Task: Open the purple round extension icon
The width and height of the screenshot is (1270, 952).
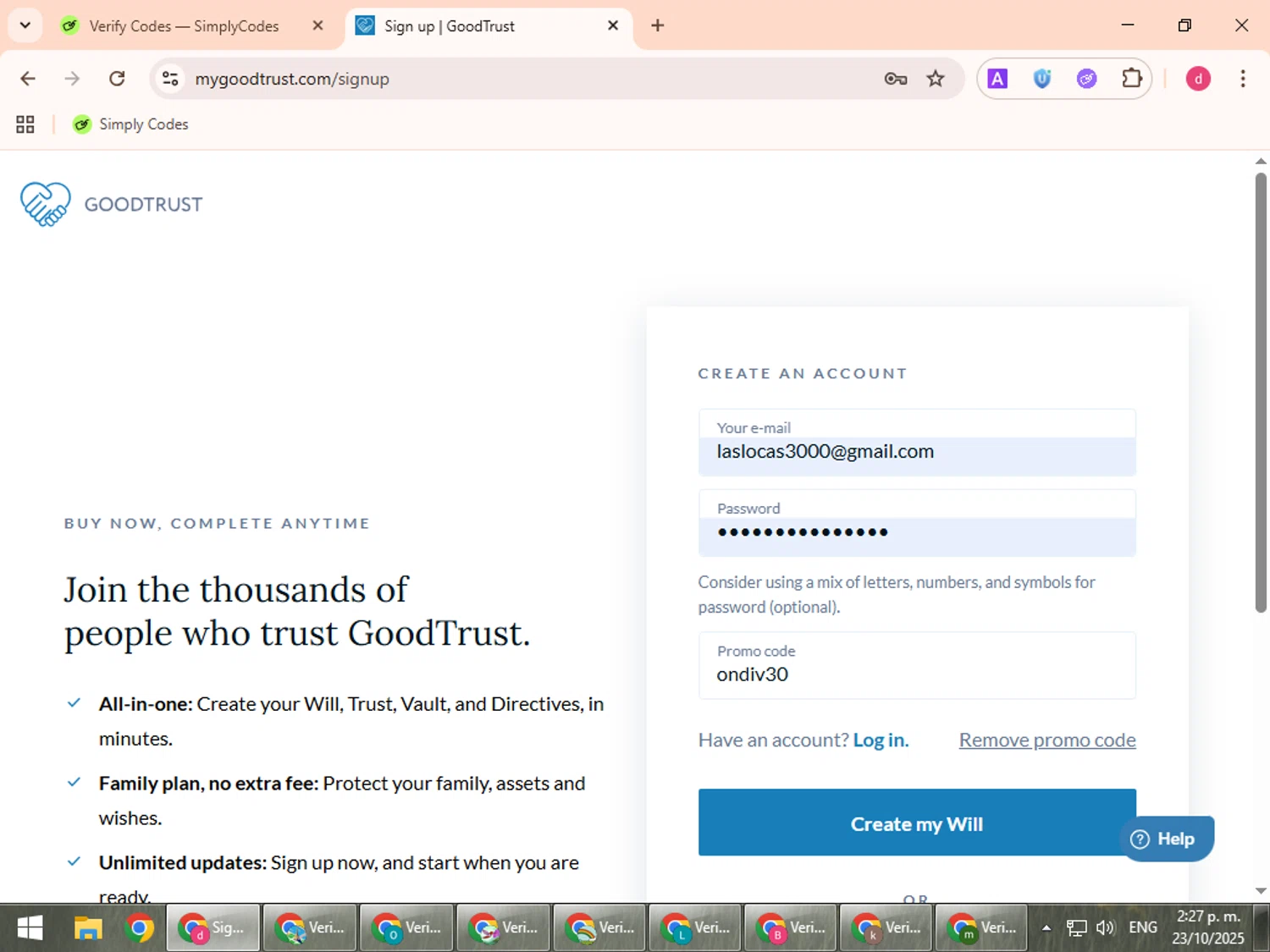Action: pos(1086,79)
